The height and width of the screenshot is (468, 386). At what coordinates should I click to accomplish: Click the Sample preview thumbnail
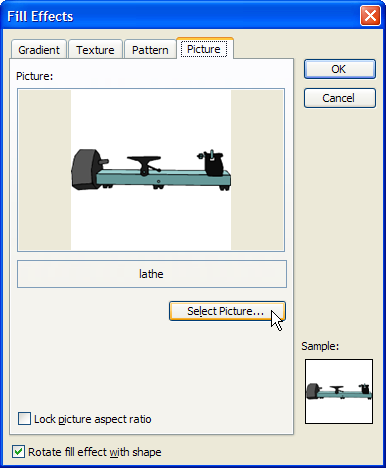pos(339,391)
